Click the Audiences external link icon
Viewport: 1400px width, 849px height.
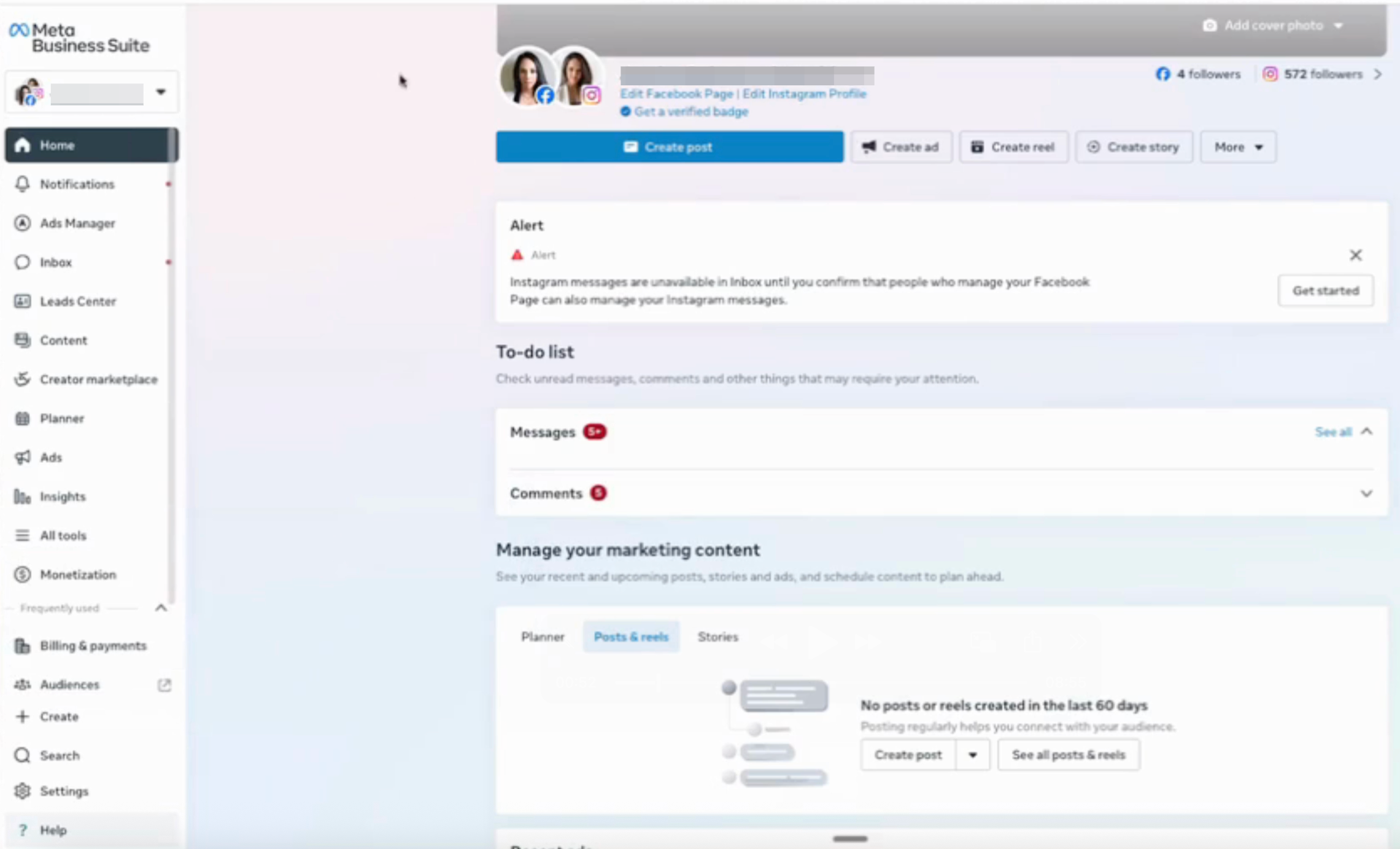[164, 684]
